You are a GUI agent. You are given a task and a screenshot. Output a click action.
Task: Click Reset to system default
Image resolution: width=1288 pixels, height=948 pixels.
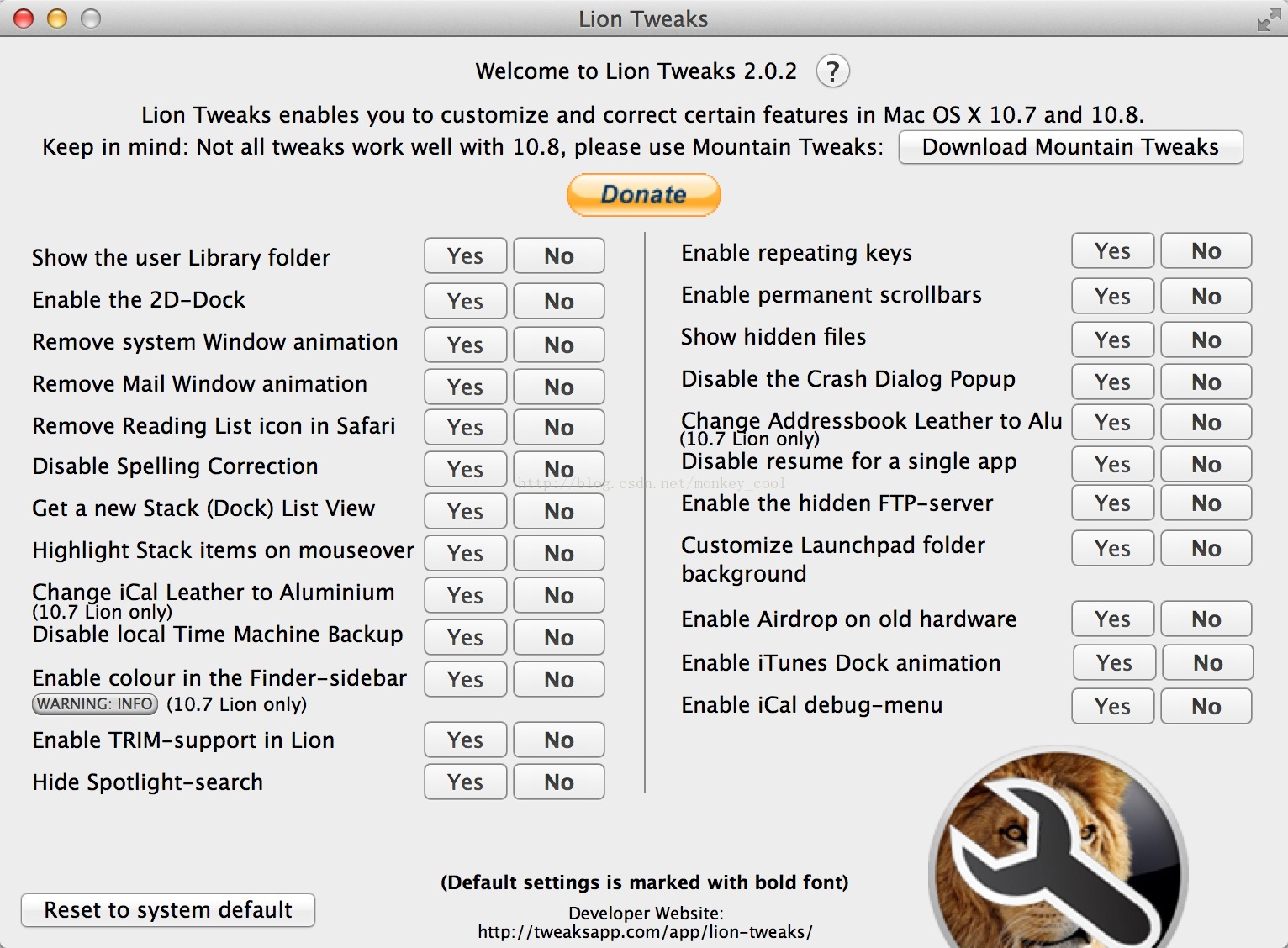tap(168, 910)
